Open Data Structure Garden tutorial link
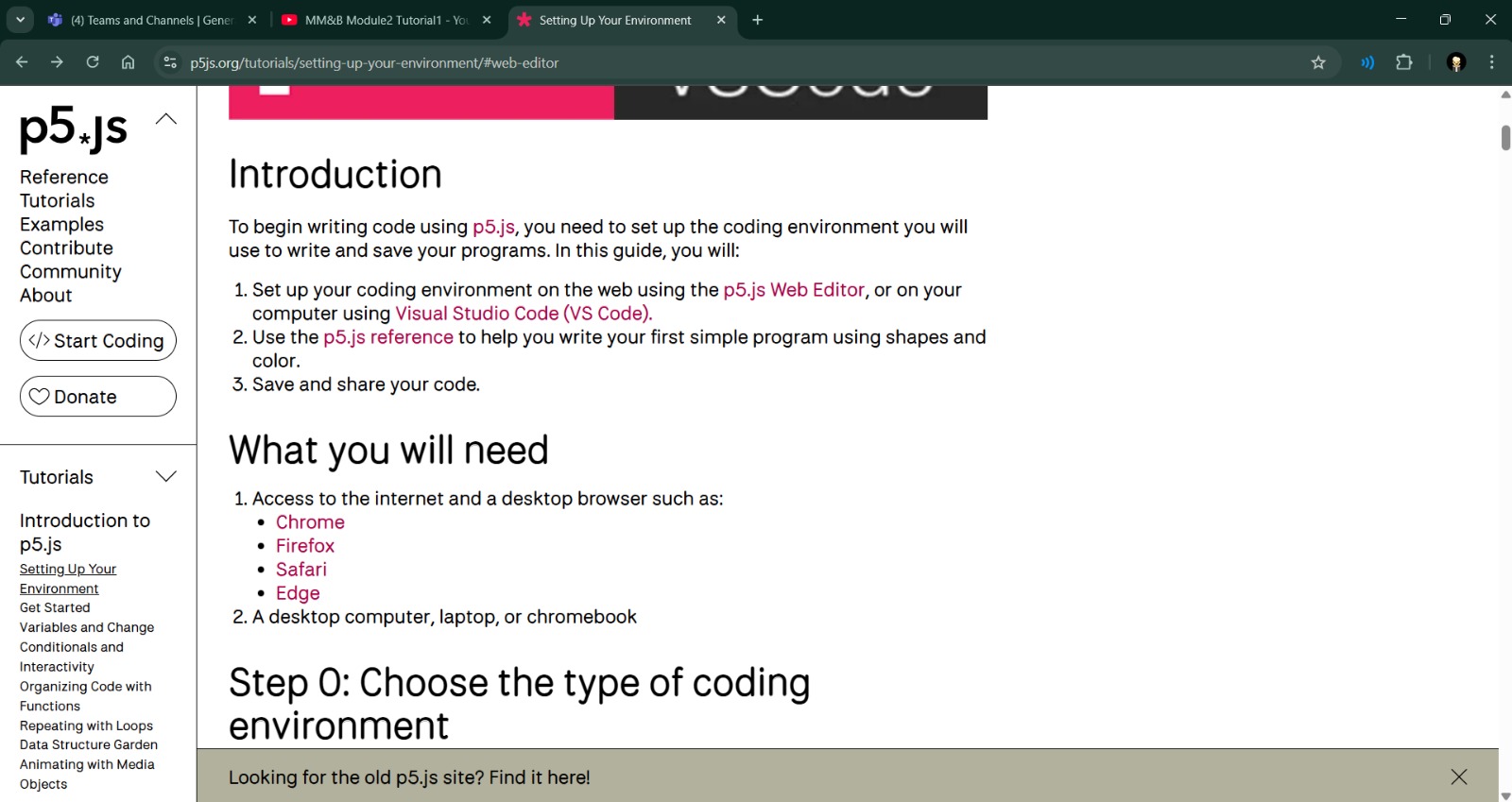 [x=89, y=744]
